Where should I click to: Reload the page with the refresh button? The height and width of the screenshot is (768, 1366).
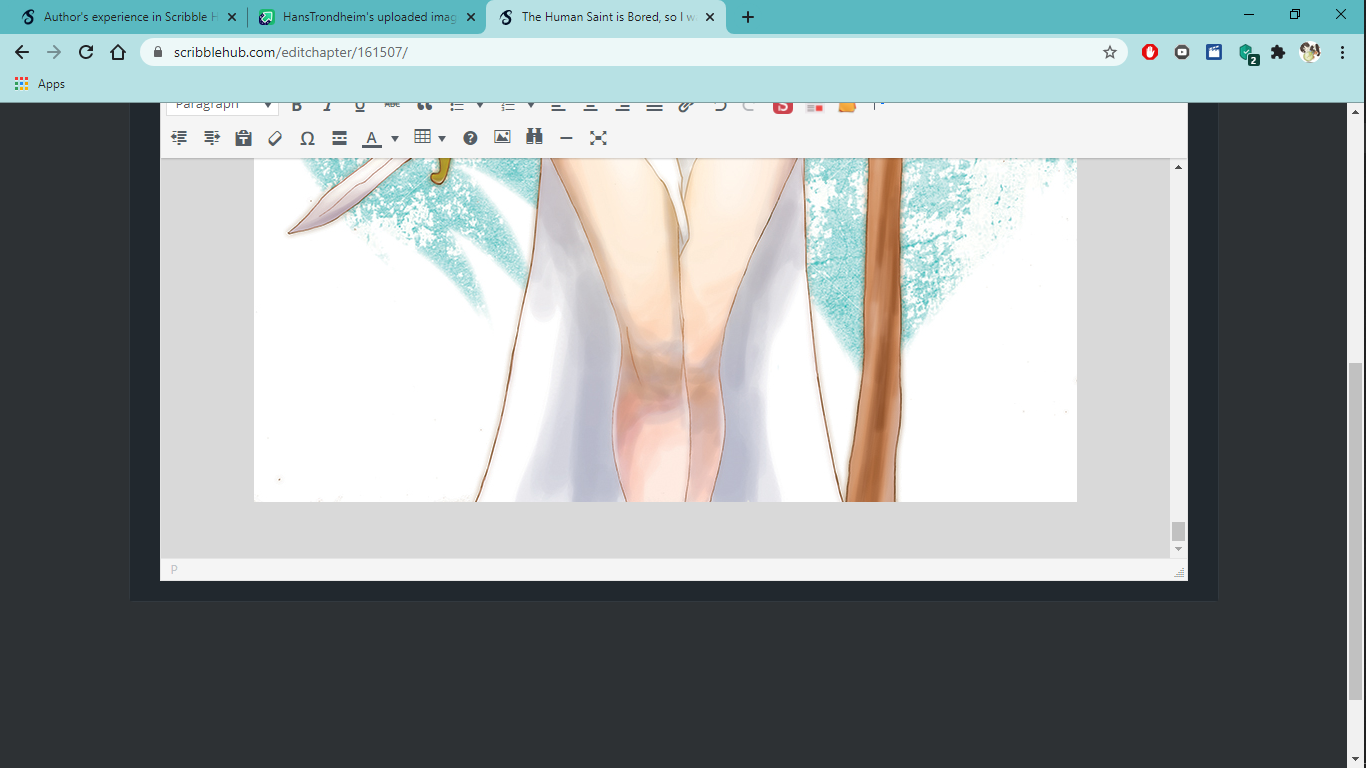click(86, 52)
